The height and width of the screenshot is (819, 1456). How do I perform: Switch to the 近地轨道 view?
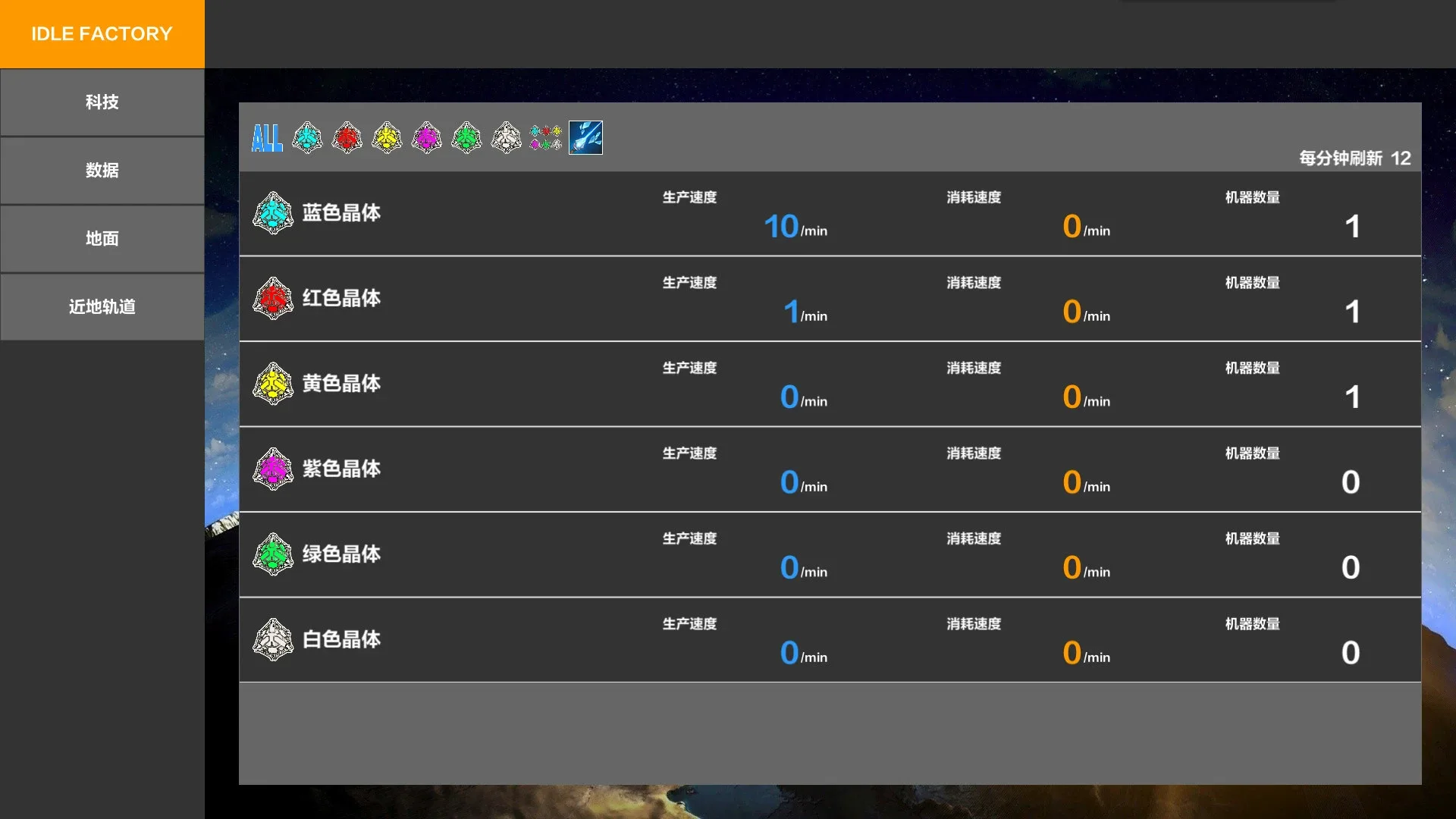coord(102,307)
